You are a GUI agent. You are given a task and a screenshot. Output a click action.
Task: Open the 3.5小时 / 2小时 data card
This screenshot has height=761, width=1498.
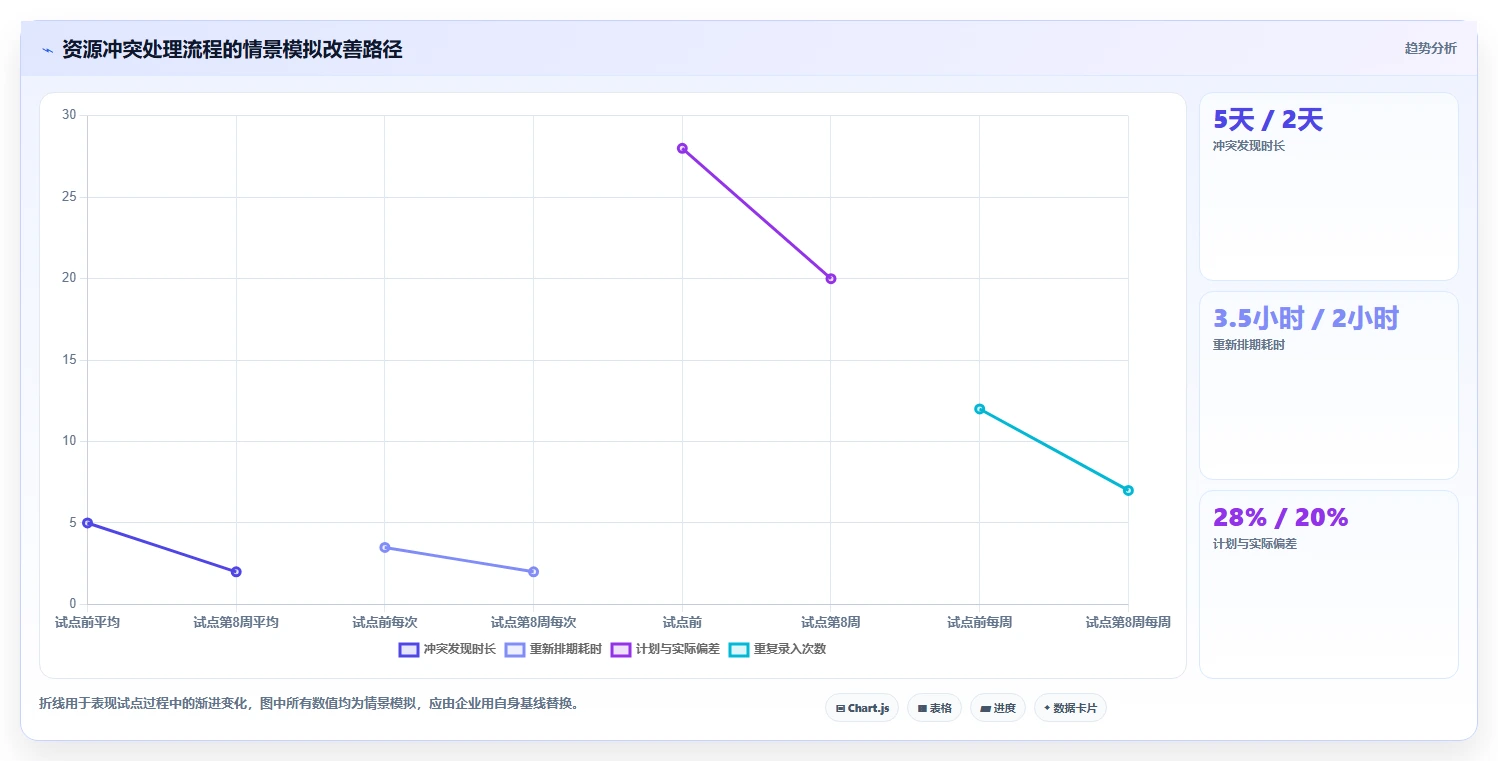[x=1328, y=385]
